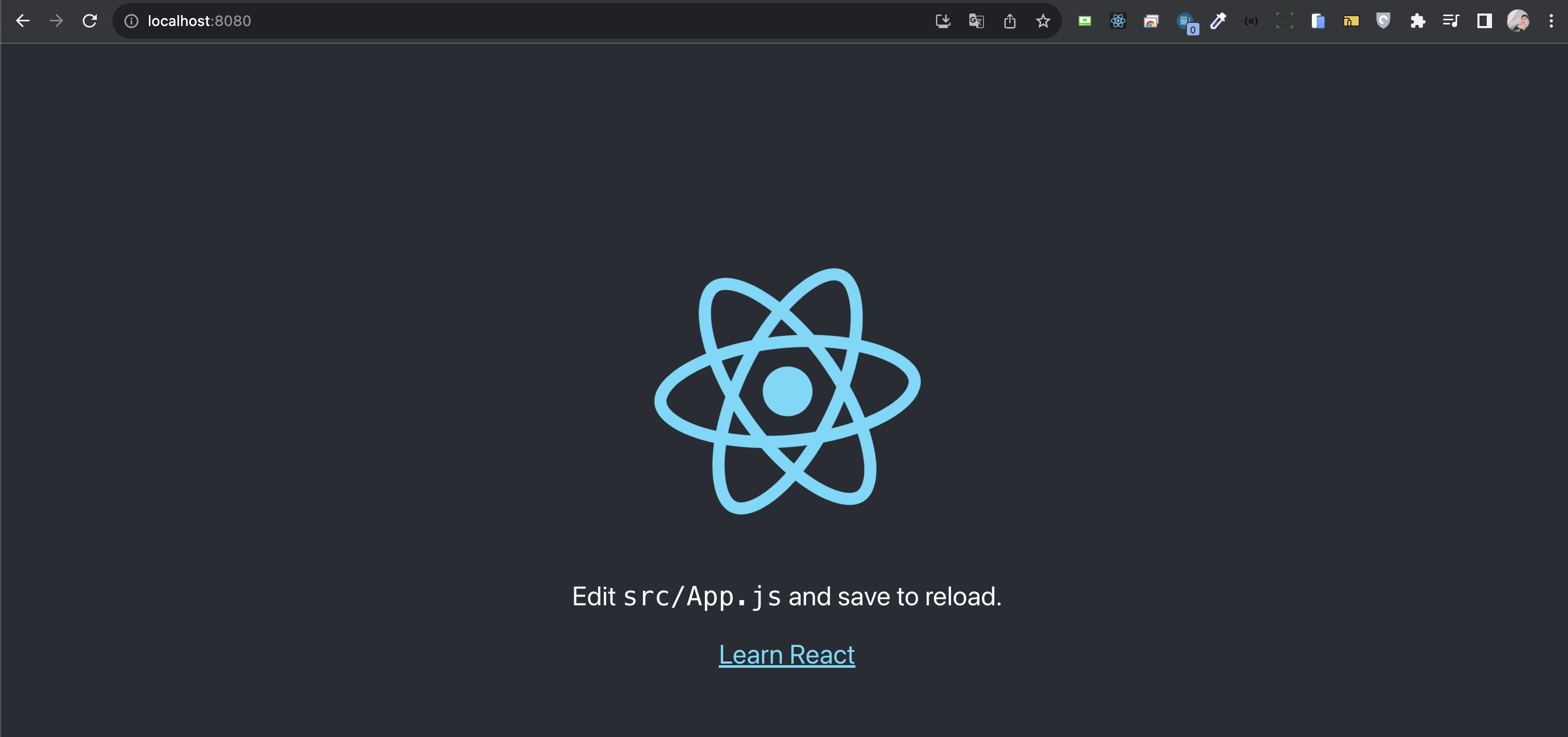Open the shield privacy extension

pos(1384,21)
